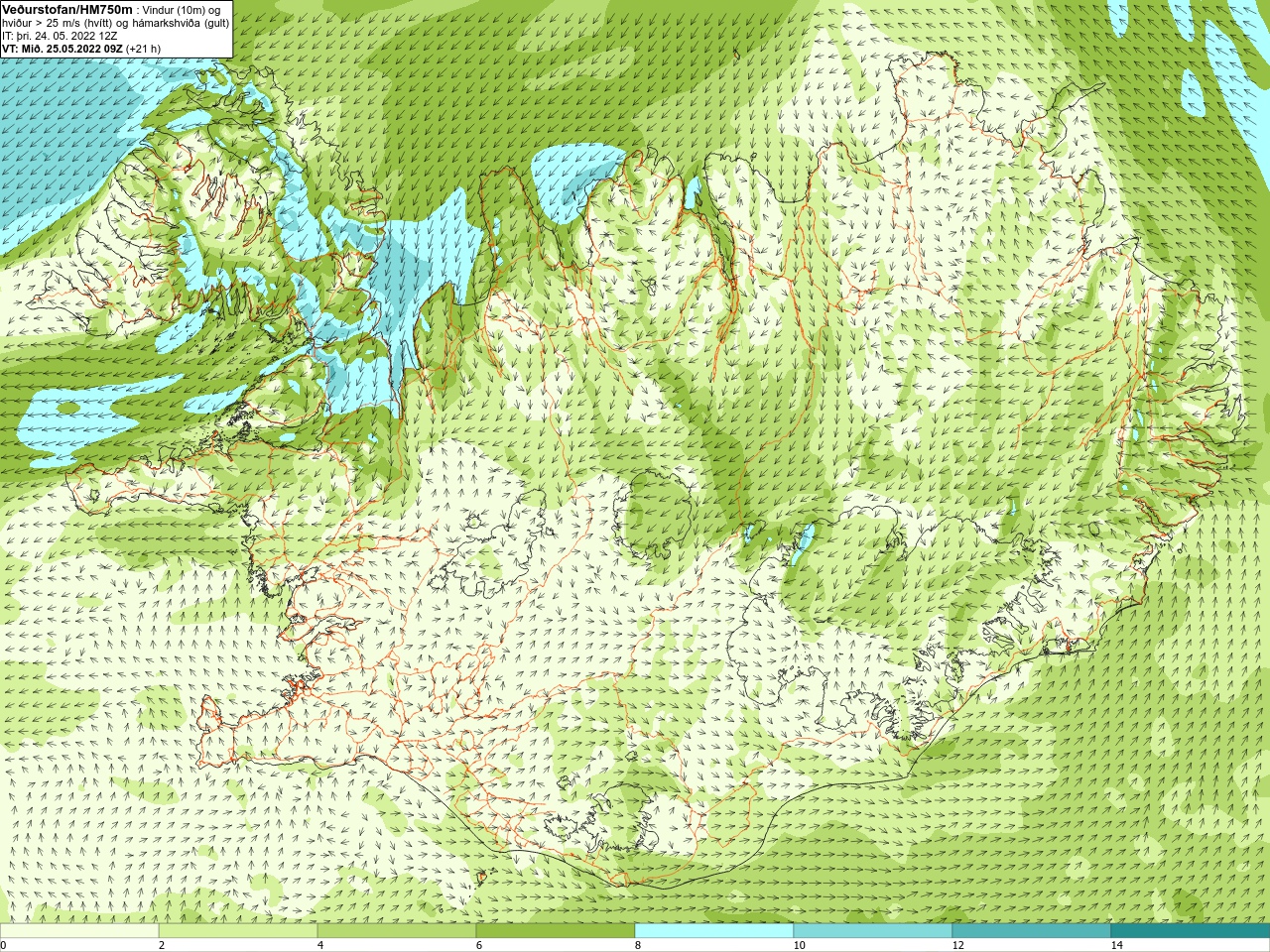Viewport: 1270px width, 952px height.
Task: Pick the pale cream 0–2 m/s legend swatch
Action: pyautogui.click(x=79, y=931)
